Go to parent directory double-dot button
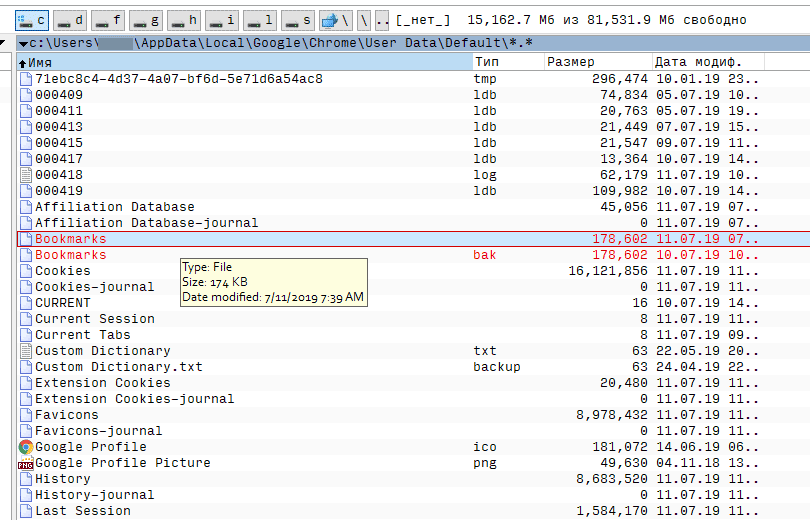Viewport: 810px width, 520px height. (x=382, y=21)
